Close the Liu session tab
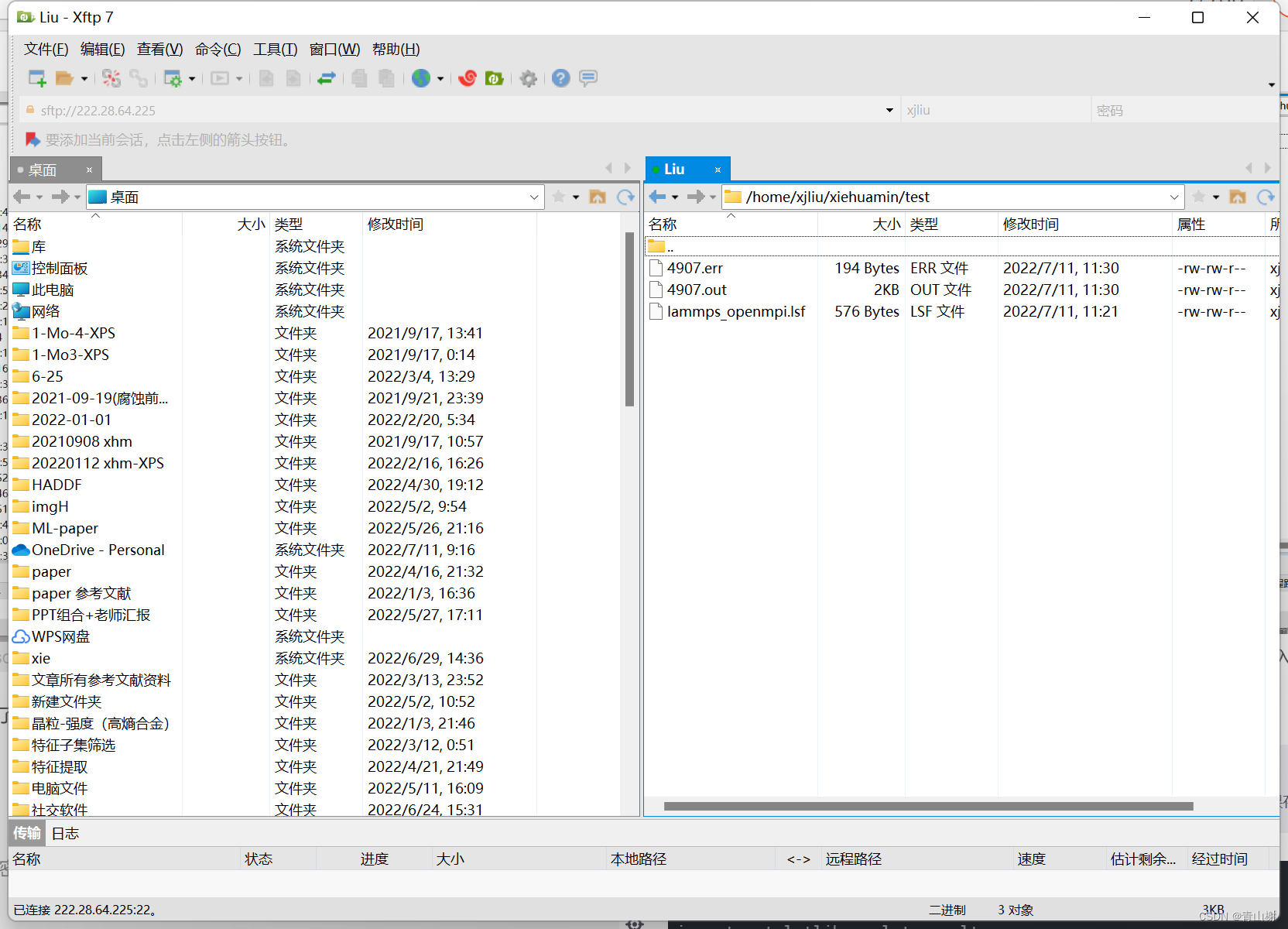The height and width of the screenshot is (929, 1288). [718, 170]
